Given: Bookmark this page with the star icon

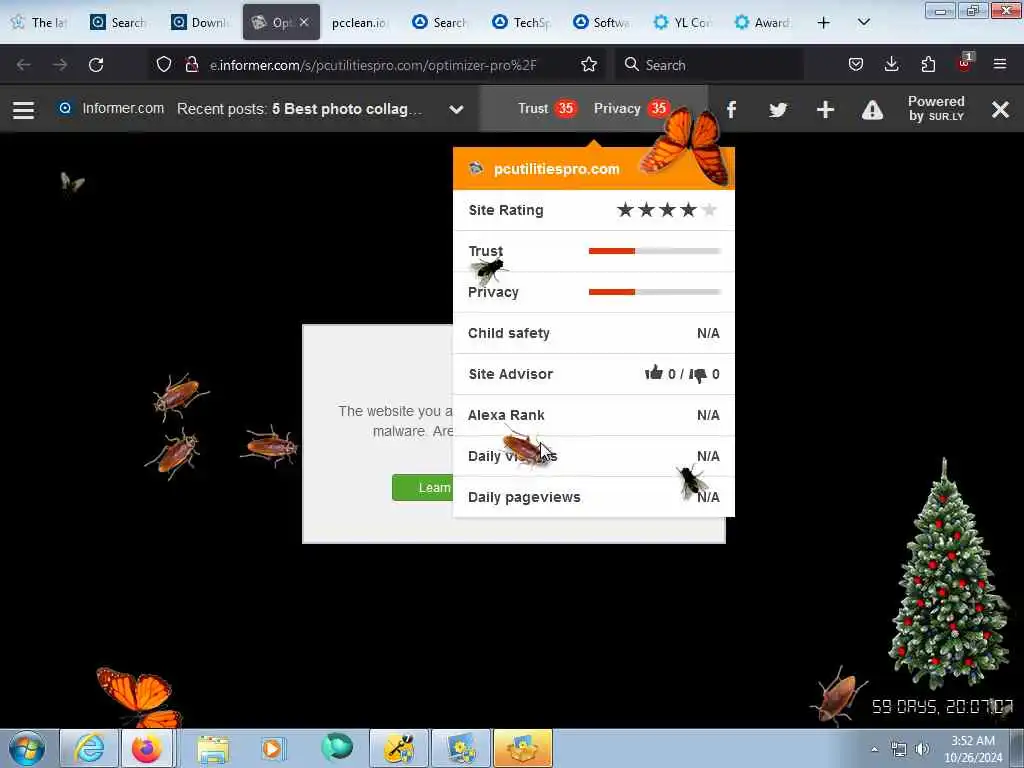Looking at the screenshot, I should tap(589, 64).
